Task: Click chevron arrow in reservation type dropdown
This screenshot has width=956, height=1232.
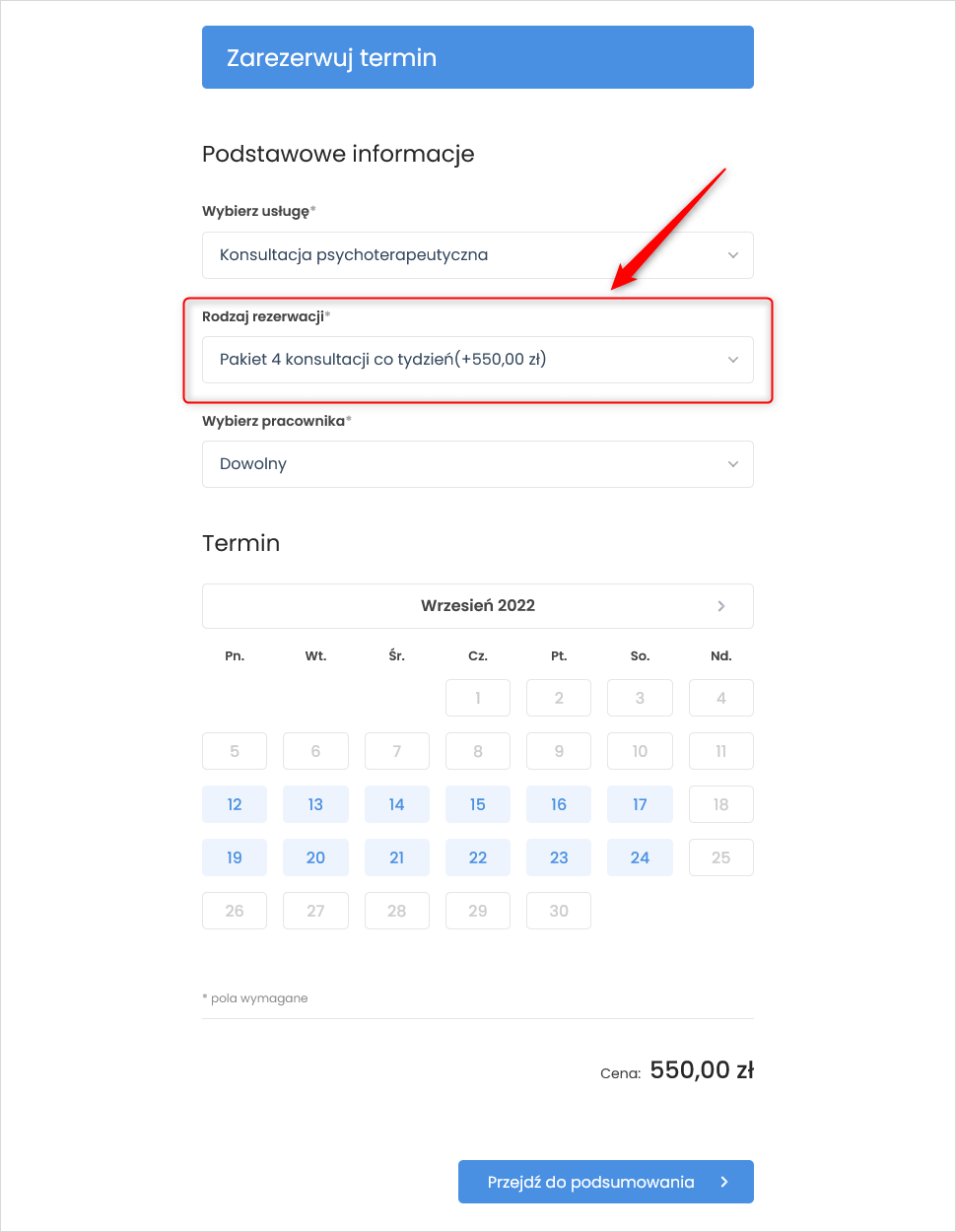Action: [733, 360]
